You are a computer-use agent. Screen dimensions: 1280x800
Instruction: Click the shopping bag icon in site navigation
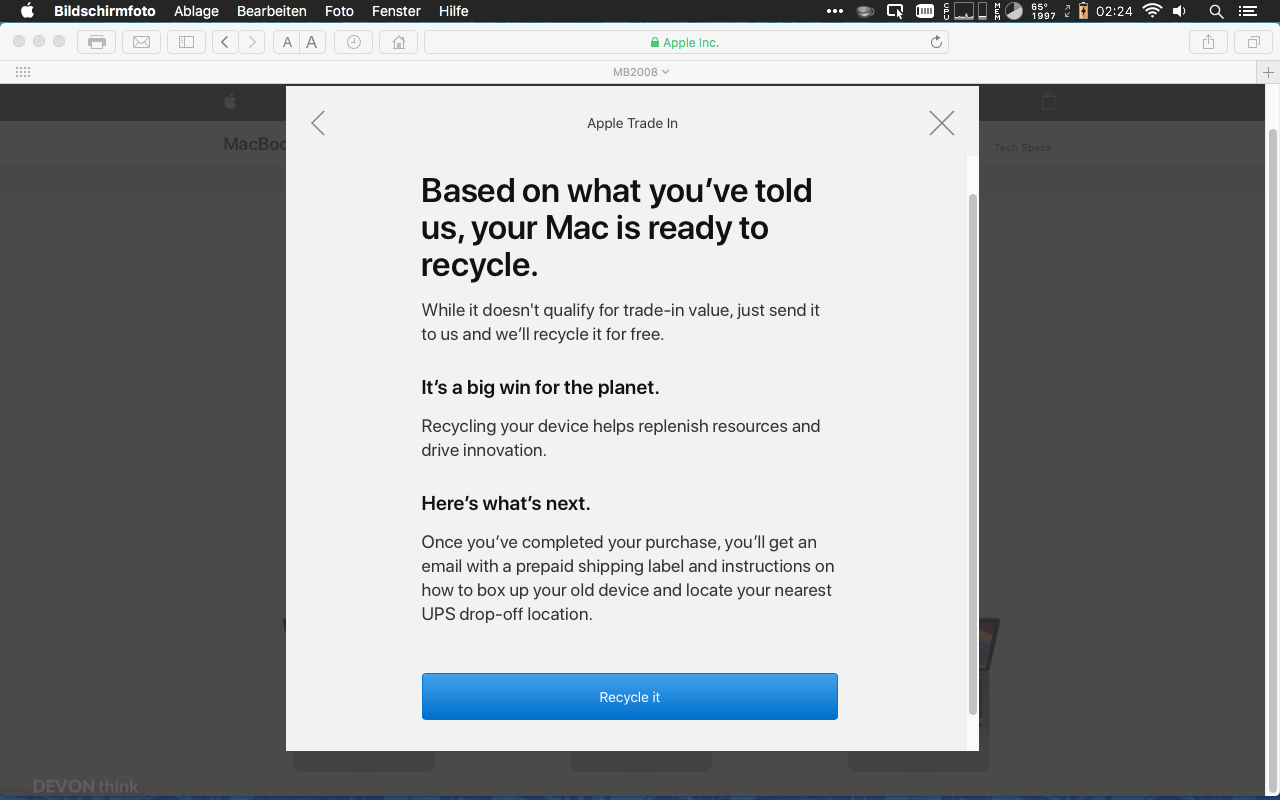click(1048, 101)
